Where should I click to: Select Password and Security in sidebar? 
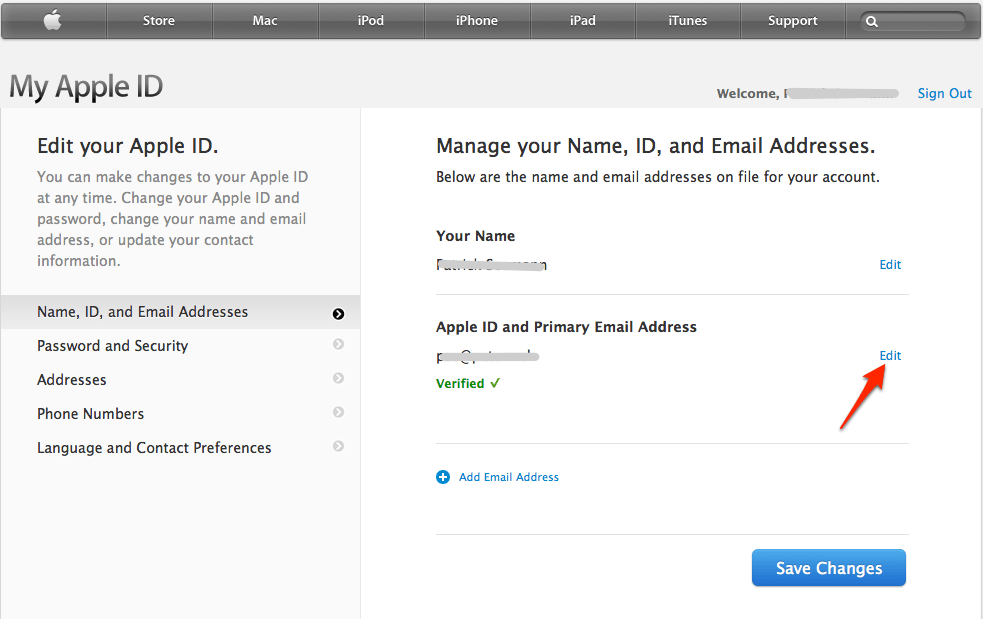112,346
